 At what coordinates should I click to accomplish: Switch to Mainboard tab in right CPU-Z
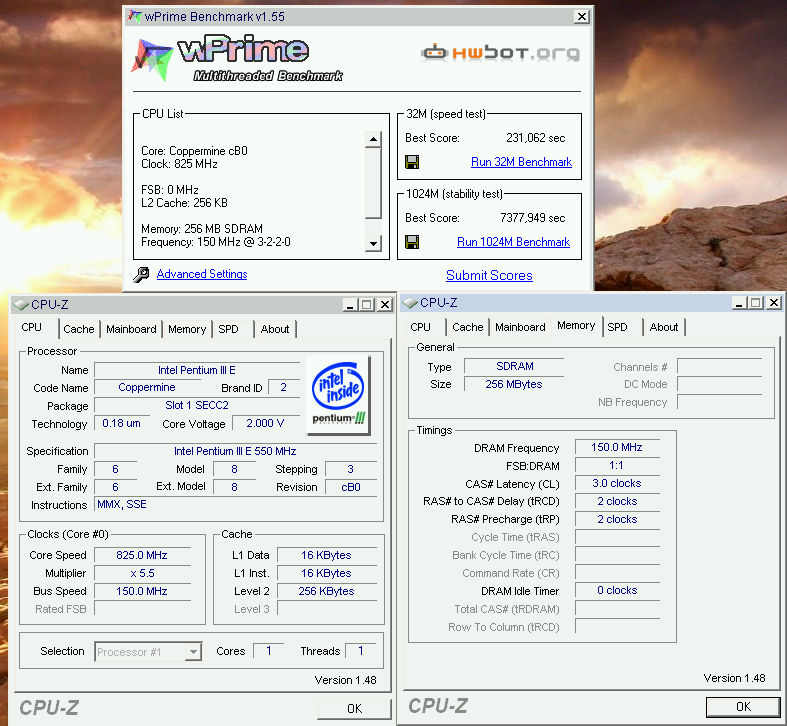(520, 327)
